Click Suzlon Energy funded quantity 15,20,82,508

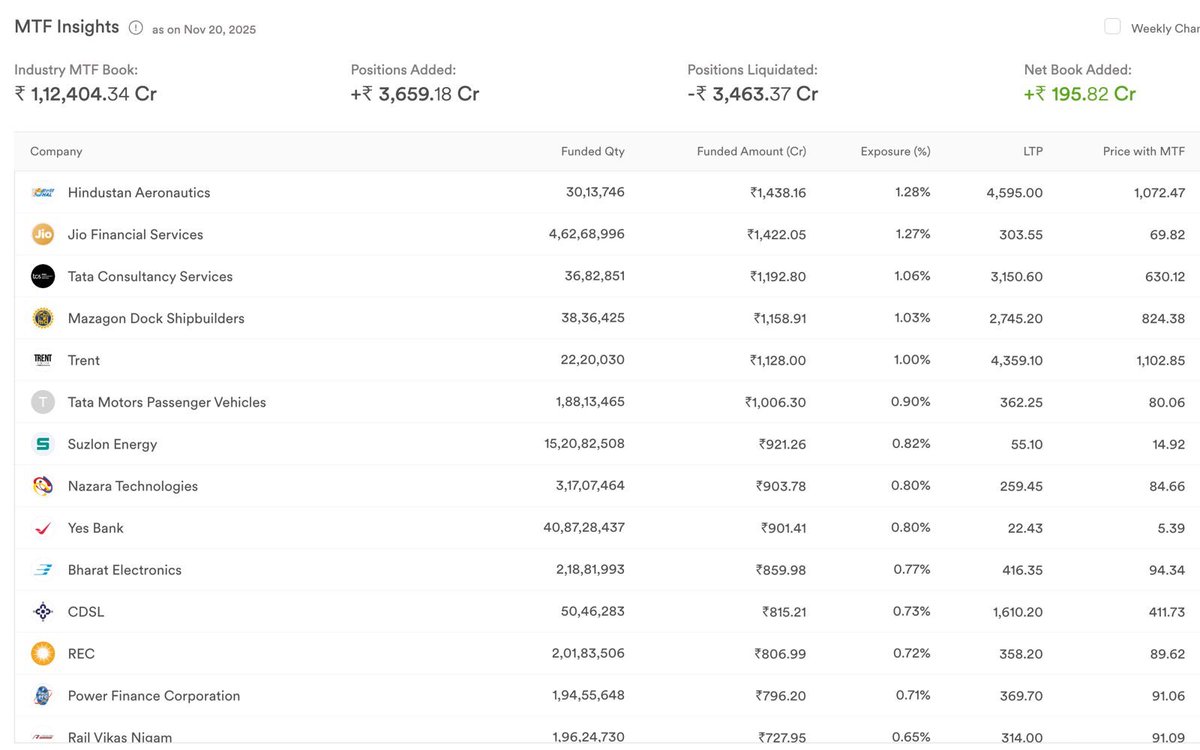pyautogui.click(x=583, y=444)
